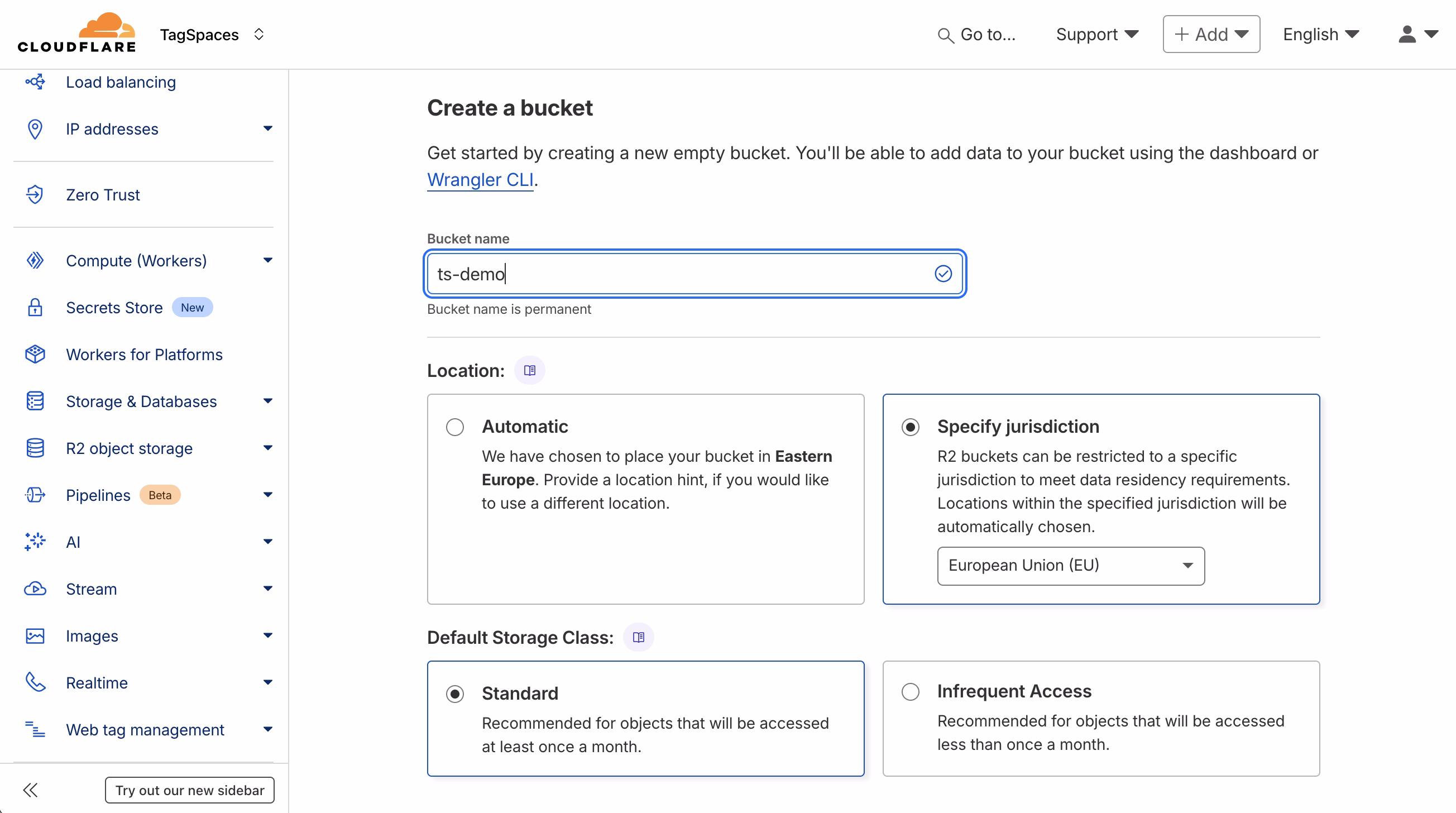Select the Infrequent Access storage class
Viewport: 1456px width, 813px height.
[910, 691]
